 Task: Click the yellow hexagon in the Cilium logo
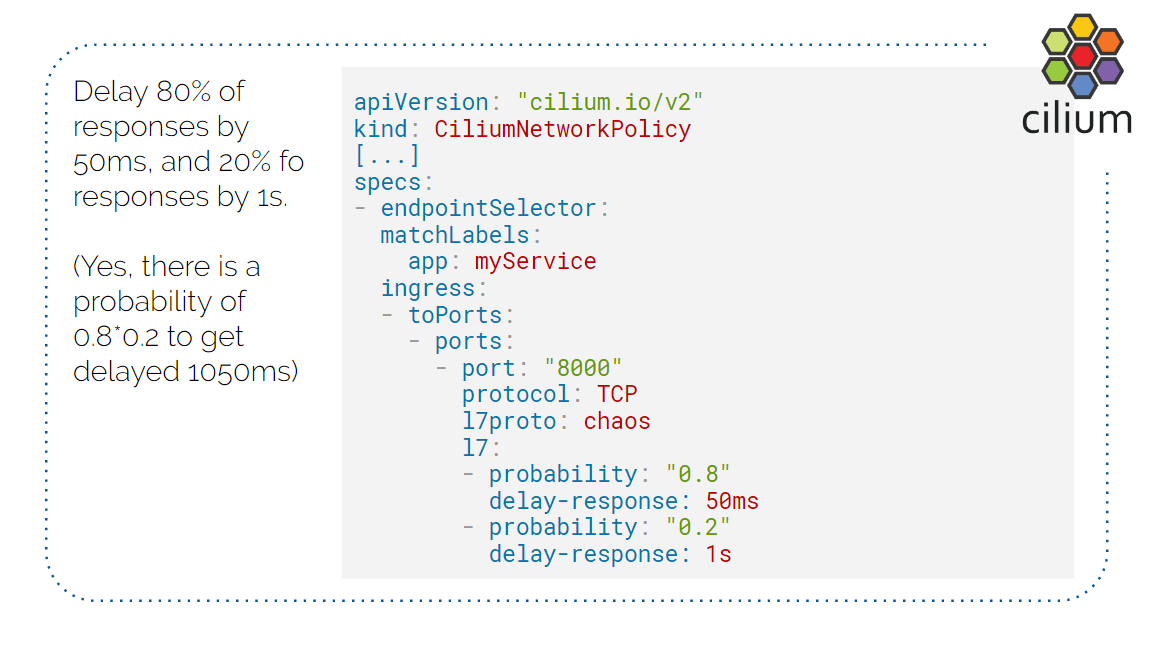[x=1082, y=28]
